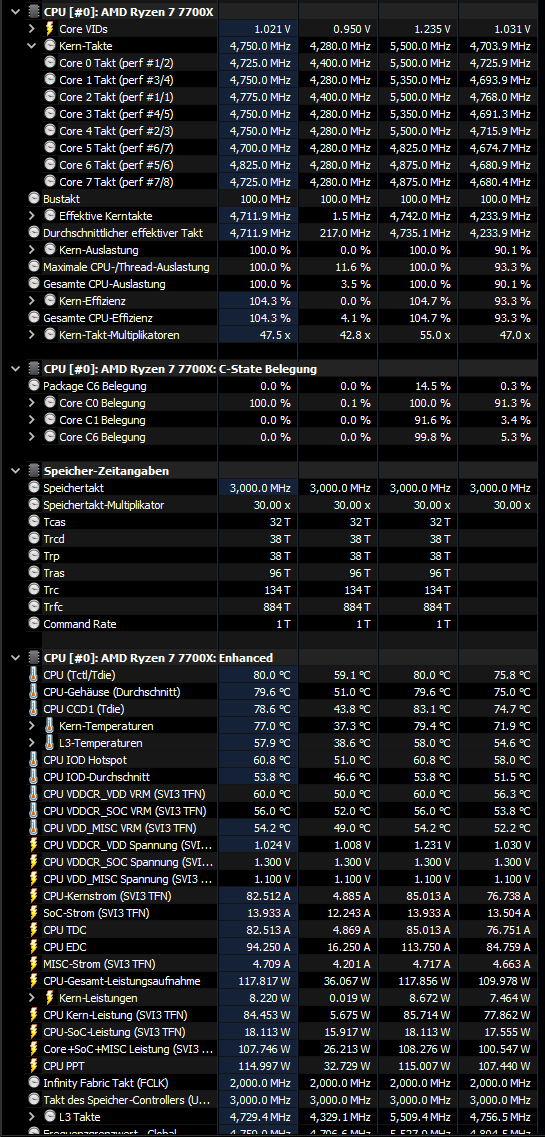Click the clock icon of Kern-Takte
Image resolution: width=545 pixels, height=1137 pixels.
click(49, 46)
